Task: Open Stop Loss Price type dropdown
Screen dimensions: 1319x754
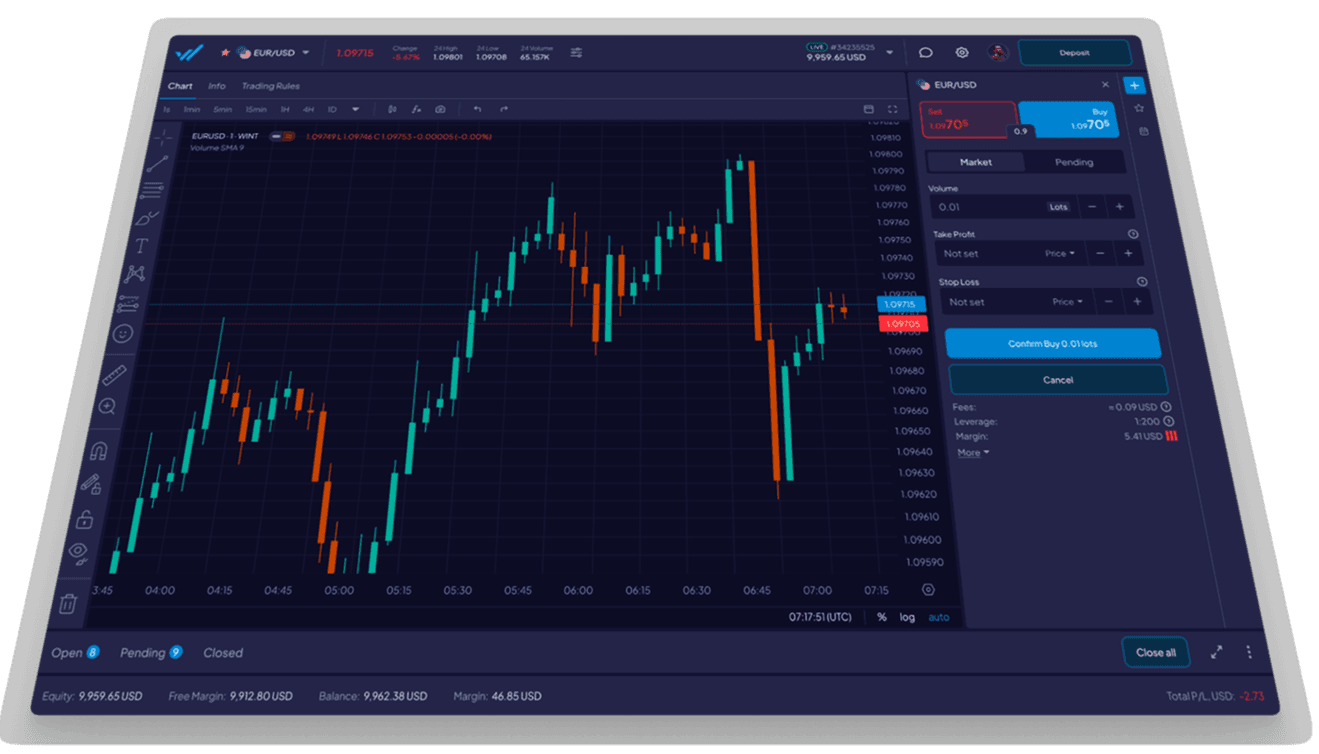Action: click(x=1068, y=301)
